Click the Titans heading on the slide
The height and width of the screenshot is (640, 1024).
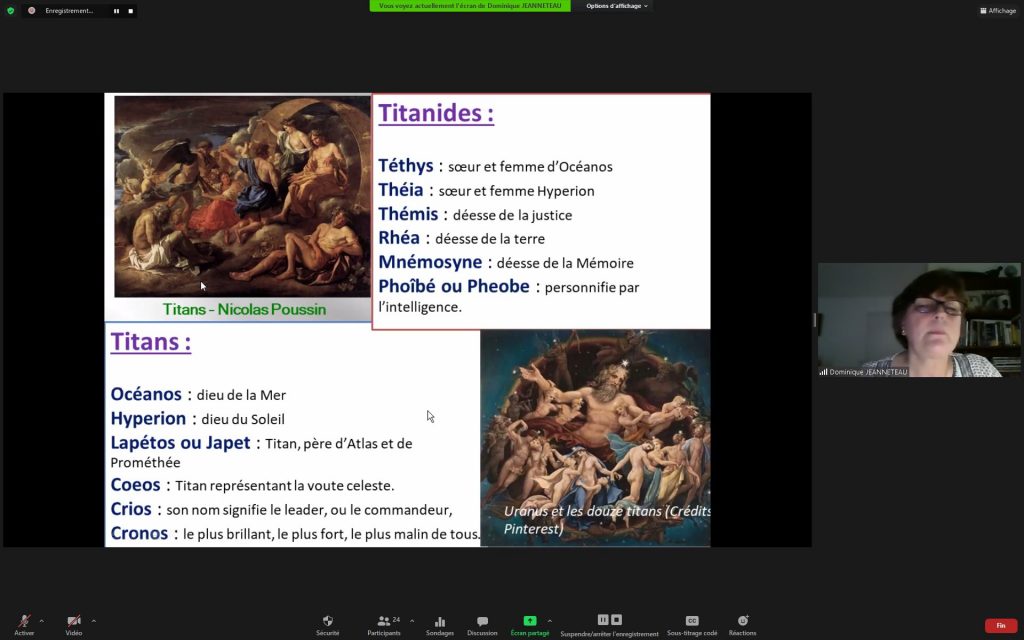[x=151, y=342]
